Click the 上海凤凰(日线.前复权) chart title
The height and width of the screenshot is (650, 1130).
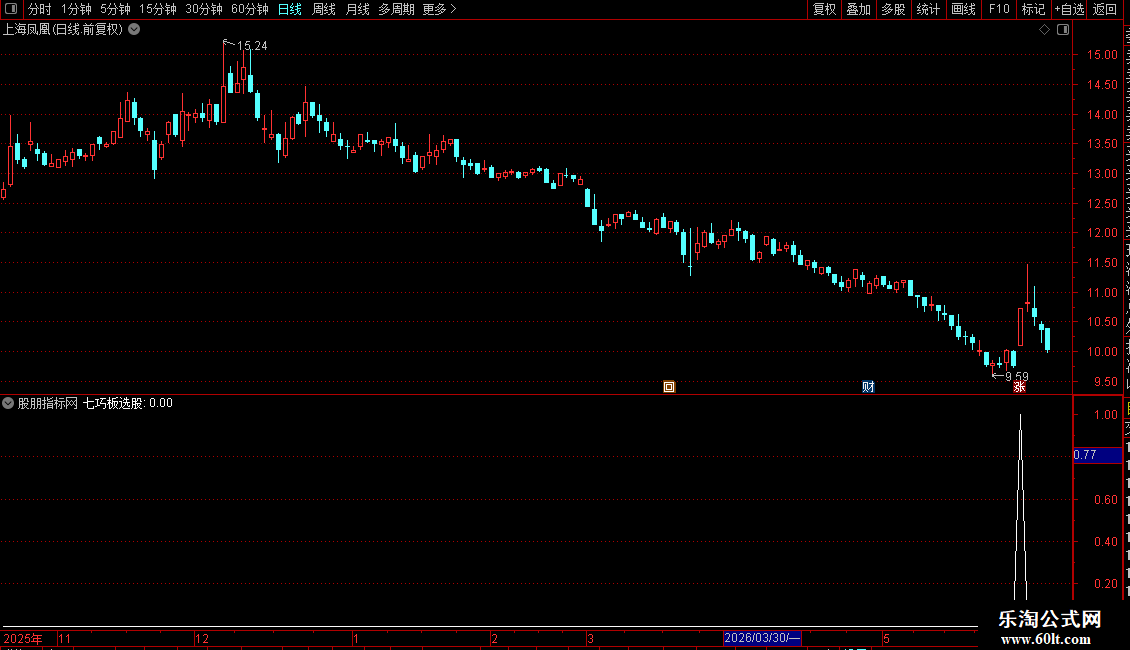(x=63, y=30)
